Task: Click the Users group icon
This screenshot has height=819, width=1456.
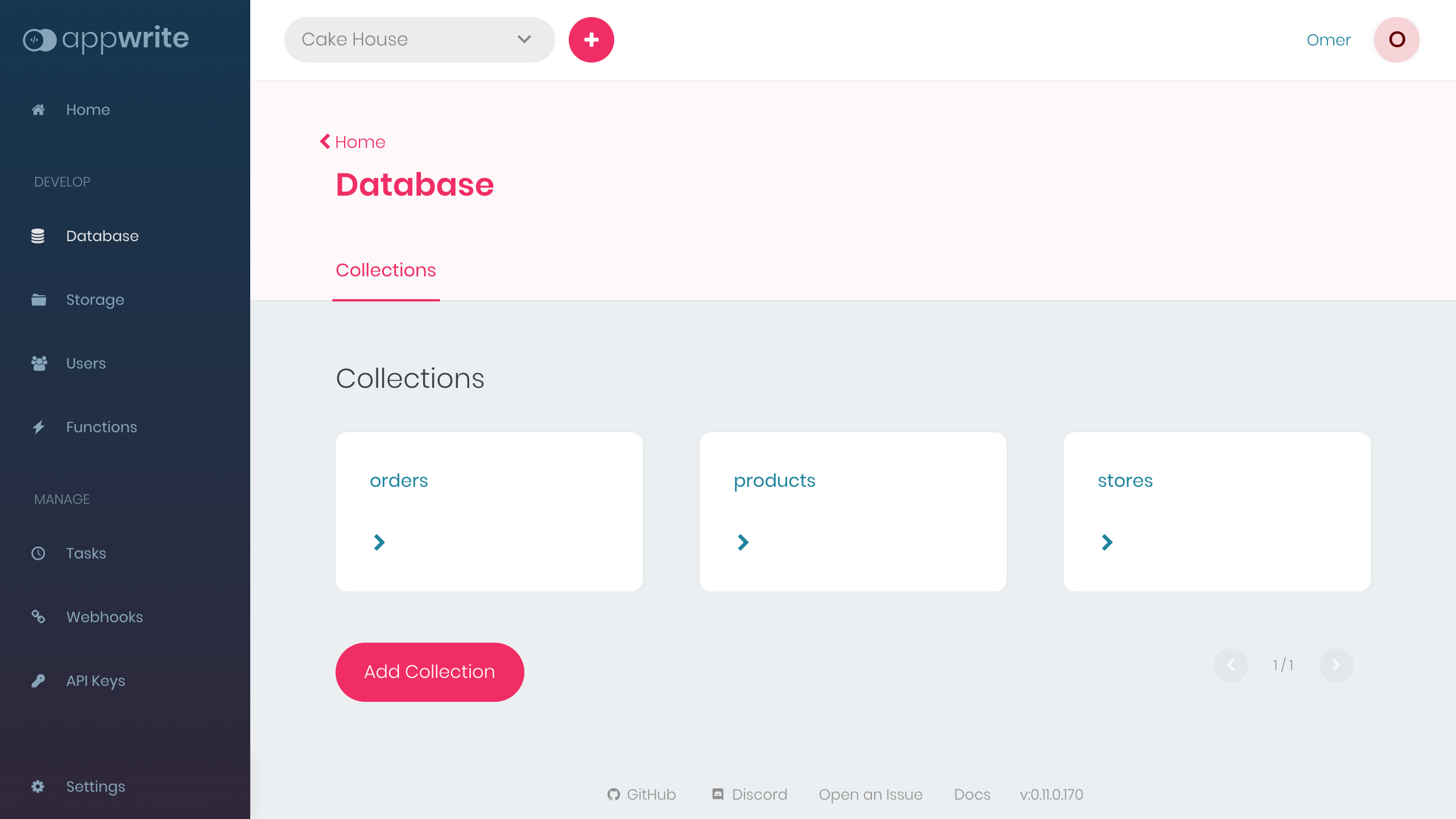Action: (x=38, y=363)
